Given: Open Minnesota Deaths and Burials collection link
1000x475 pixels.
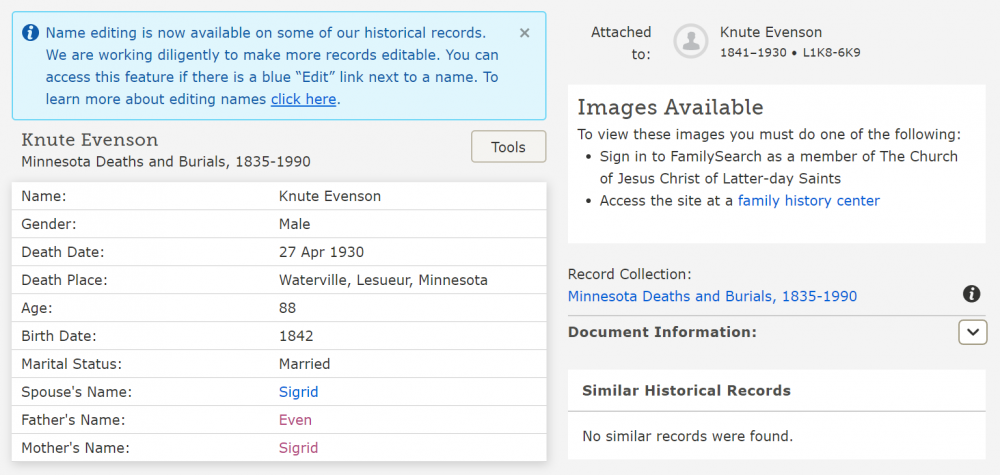Looking at the screenshot, I should click(x=712, y=296).
